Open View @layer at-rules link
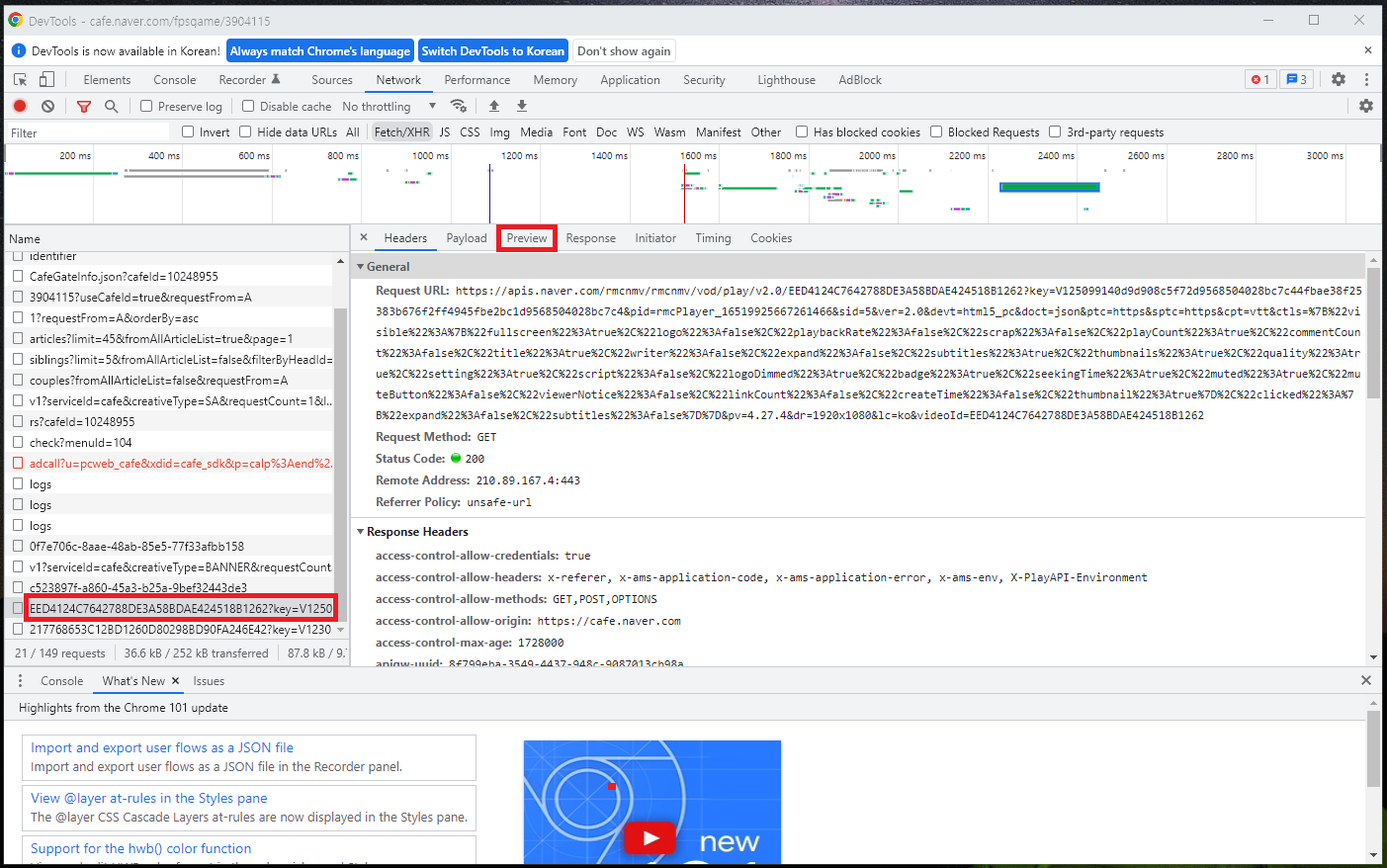 click(149, 798)
